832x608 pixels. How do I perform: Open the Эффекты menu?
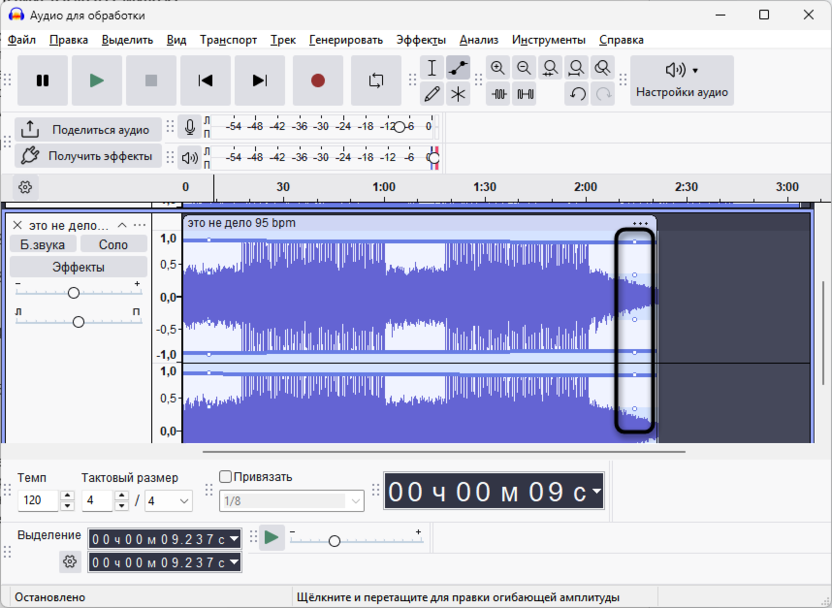[x=420, y=40]
